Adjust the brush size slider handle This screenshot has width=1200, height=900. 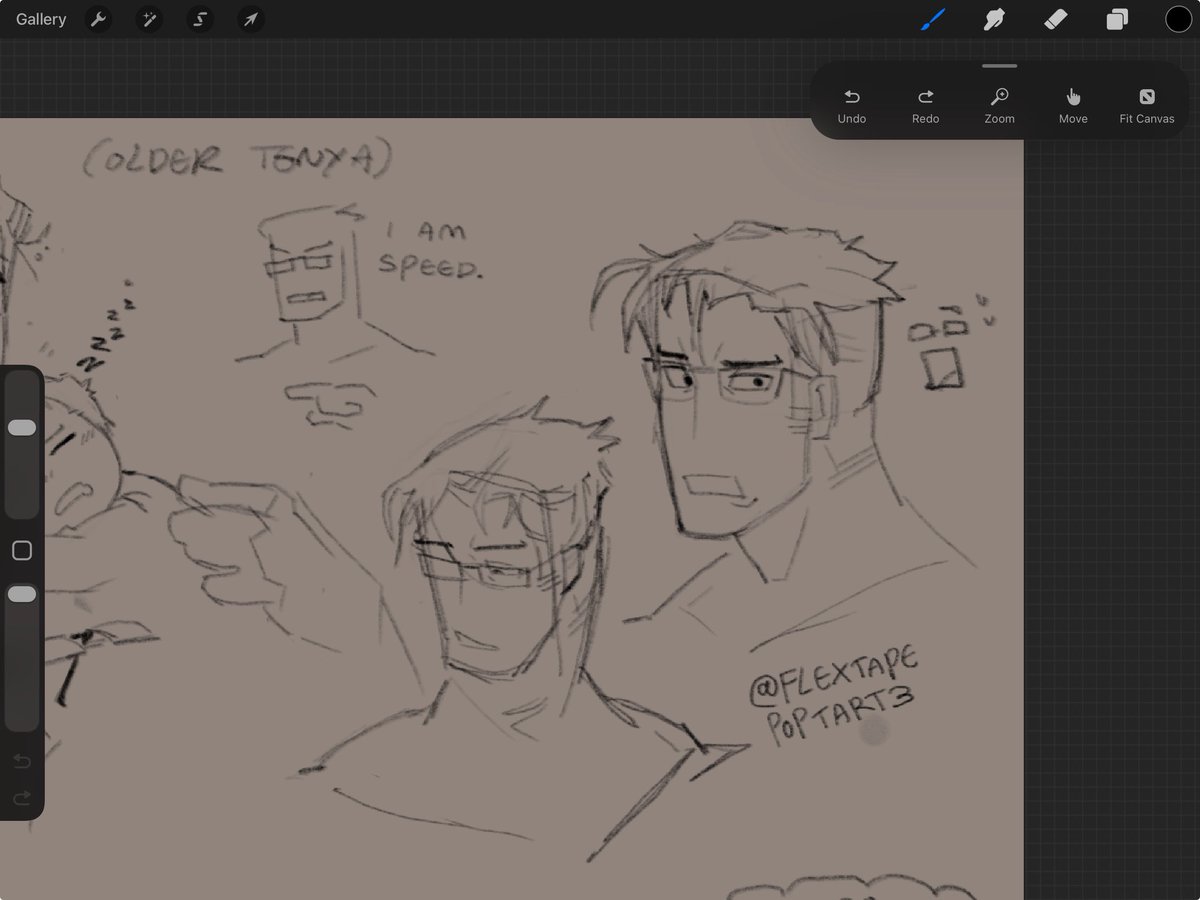click(22, 428)
